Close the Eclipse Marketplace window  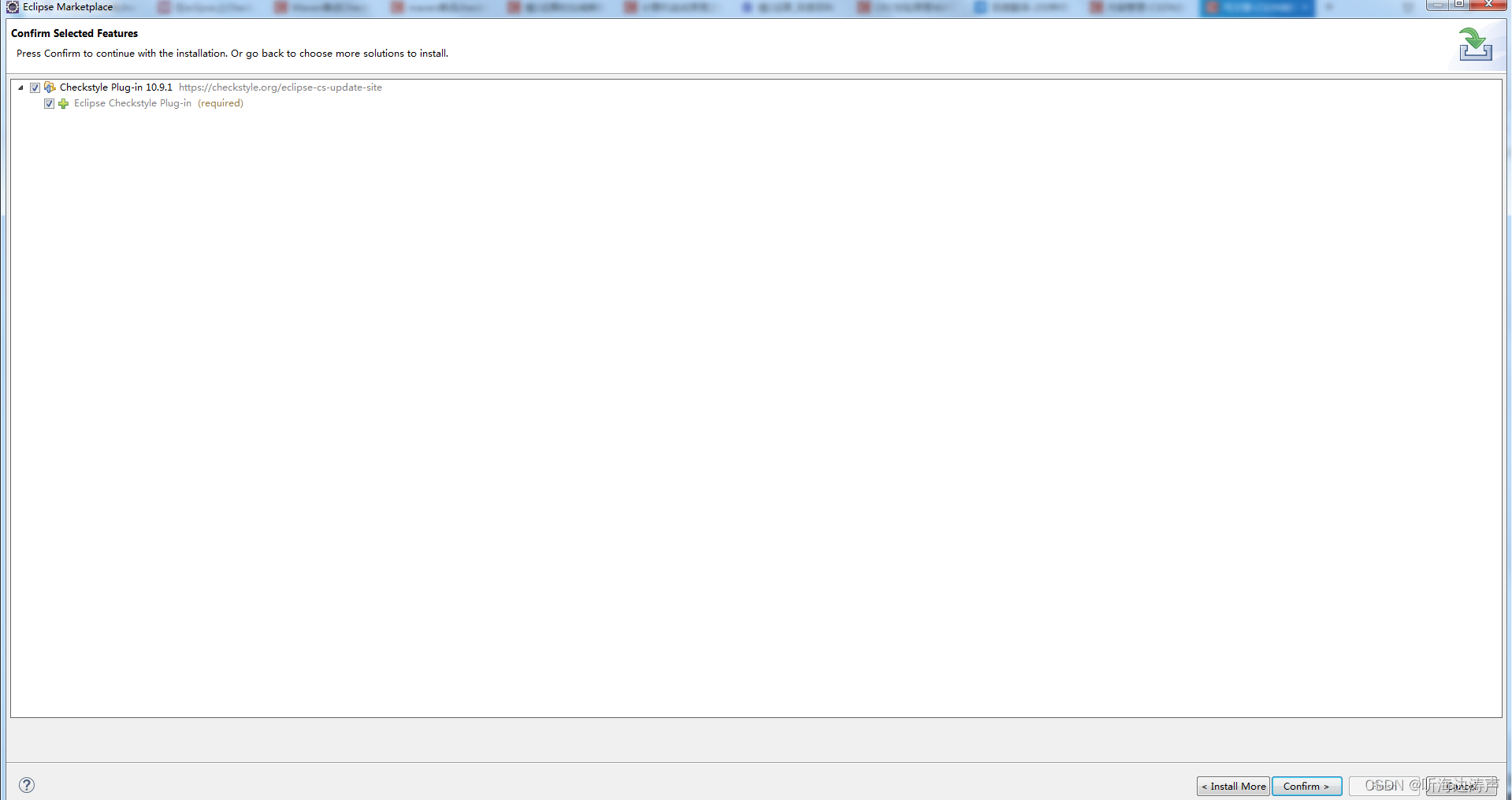coord(1489,5)
